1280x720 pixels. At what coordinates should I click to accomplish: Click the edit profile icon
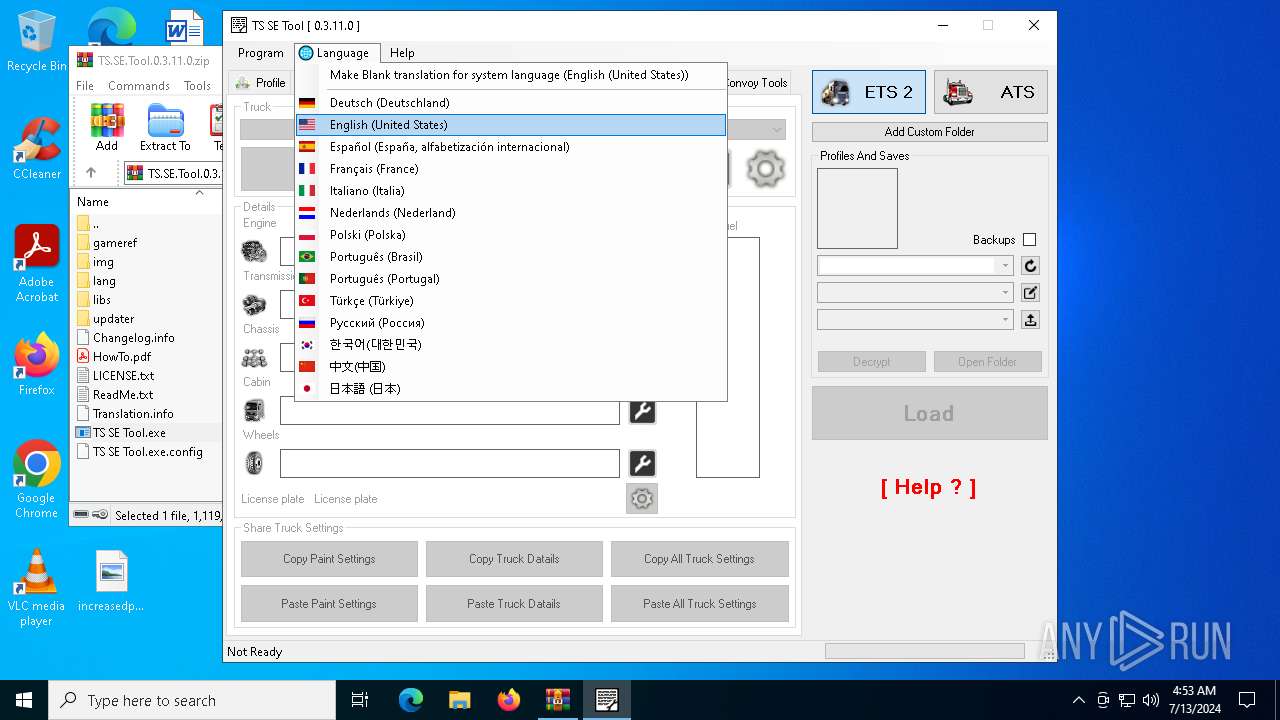click(1030, 293)
